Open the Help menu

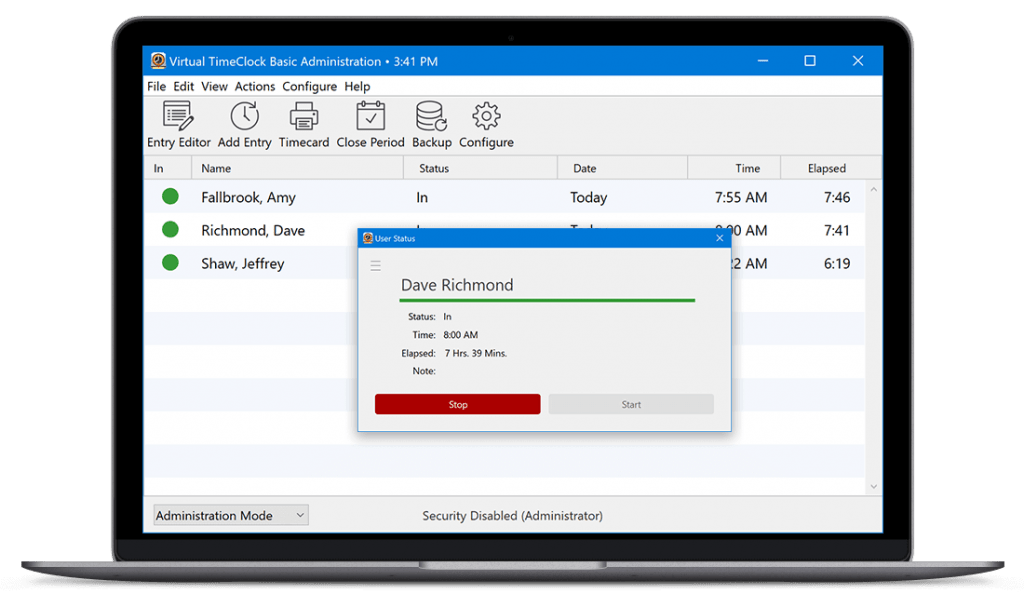coord(357,86)
